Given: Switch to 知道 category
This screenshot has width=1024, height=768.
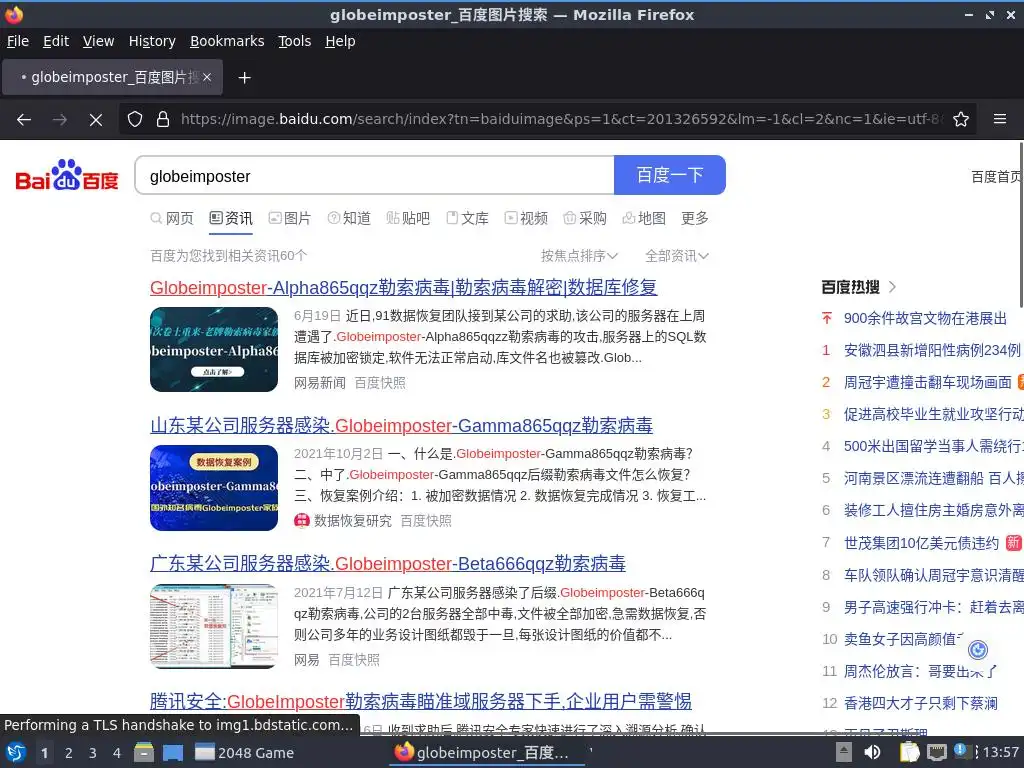Looking at the screenshot, I should [349, 218].
